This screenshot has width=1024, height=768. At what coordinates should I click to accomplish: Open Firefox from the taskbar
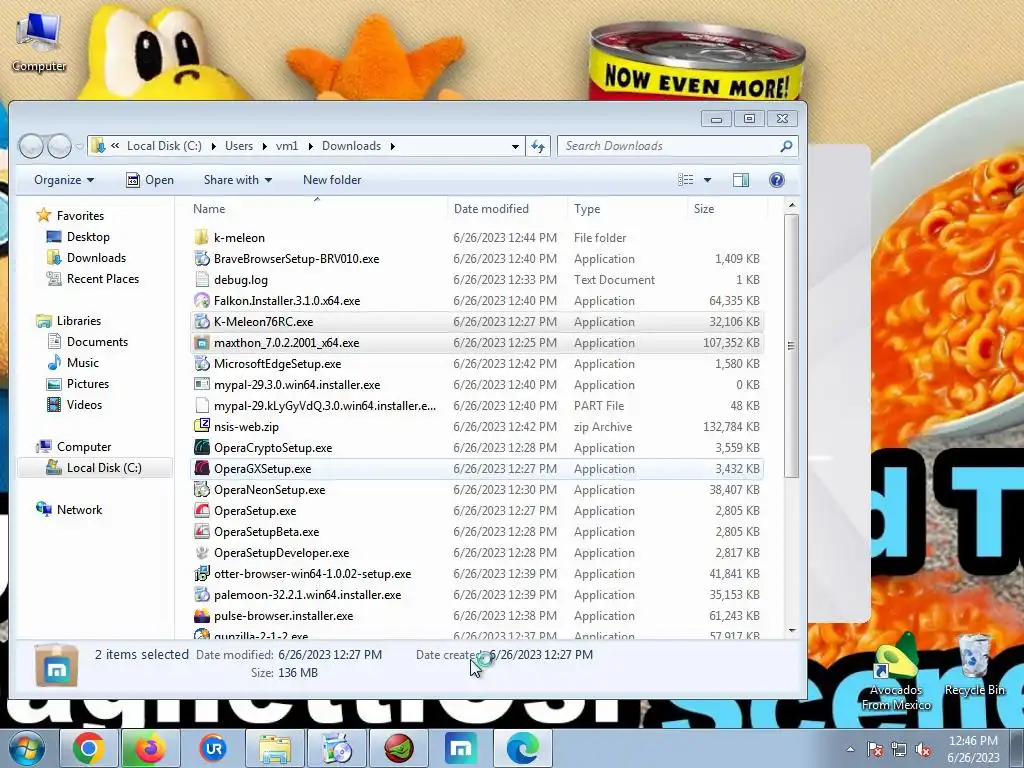pyautogui.click(x=150, y=748)
